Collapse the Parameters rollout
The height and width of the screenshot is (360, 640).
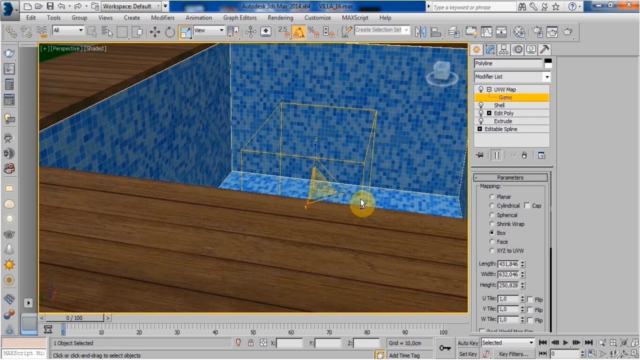(x=510, y=178)
